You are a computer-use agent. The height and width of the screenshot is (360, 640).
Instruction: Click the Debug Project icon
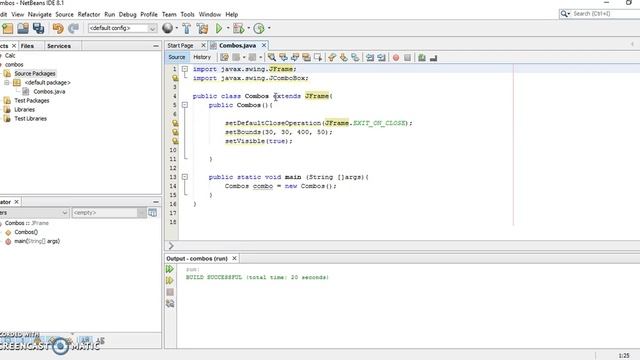pos(239,28)
